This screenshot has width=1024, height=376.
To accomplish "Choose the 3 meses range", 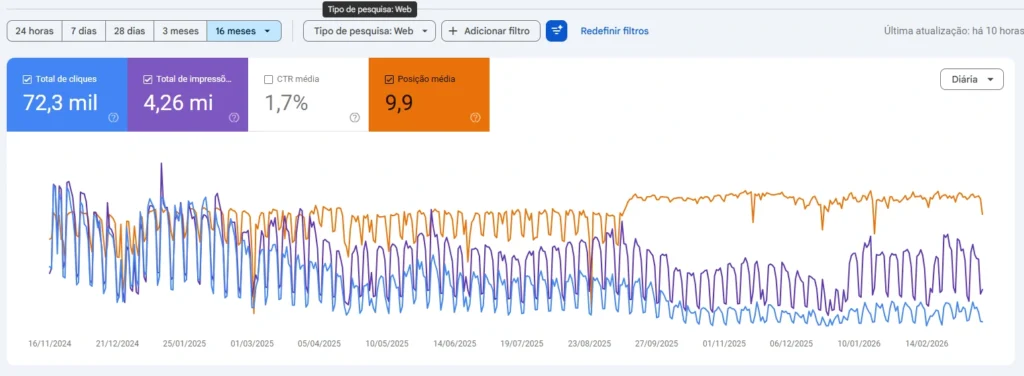I will (180, 31).
